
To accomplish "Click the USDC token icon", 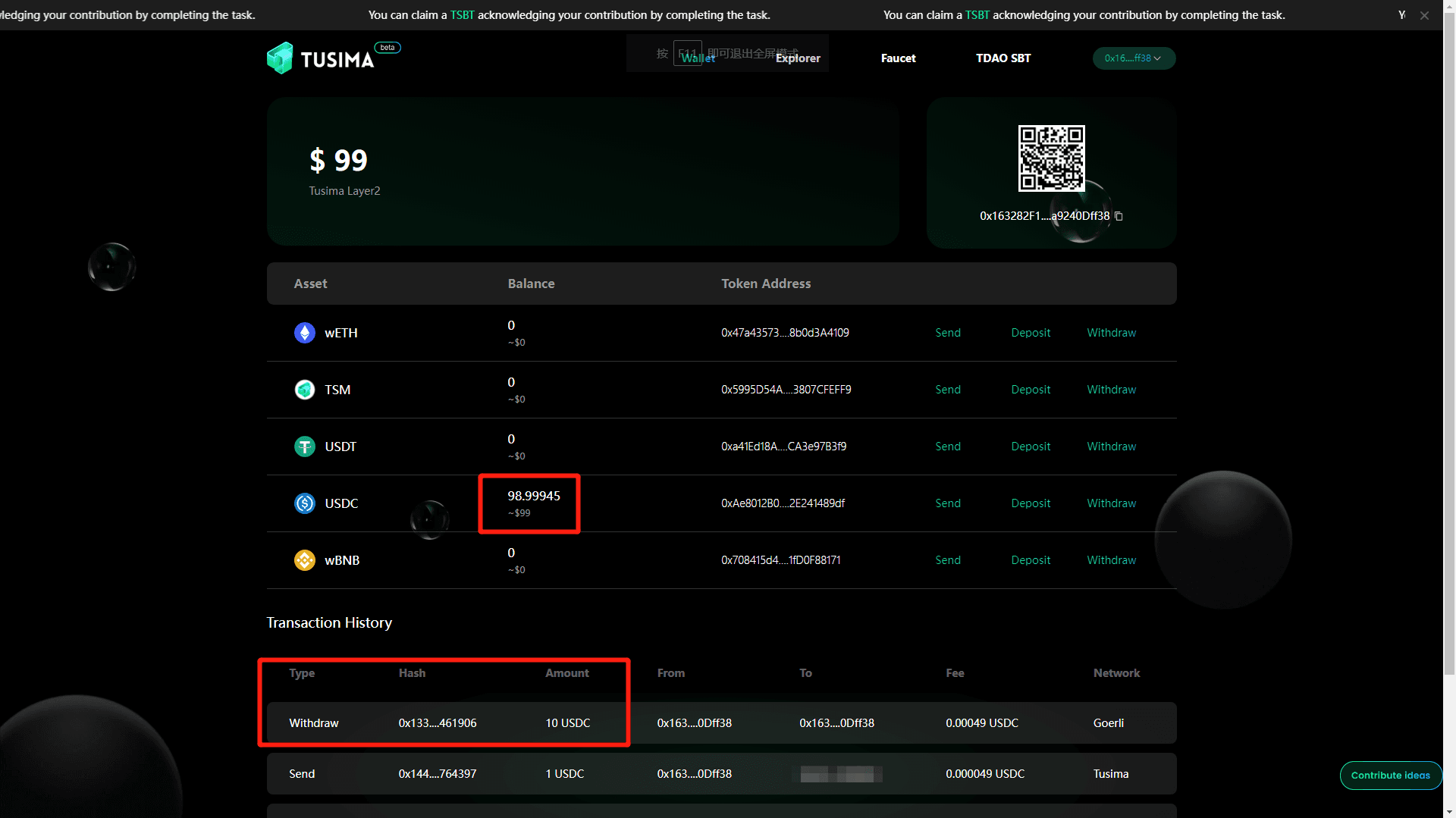I will point(305,503).
